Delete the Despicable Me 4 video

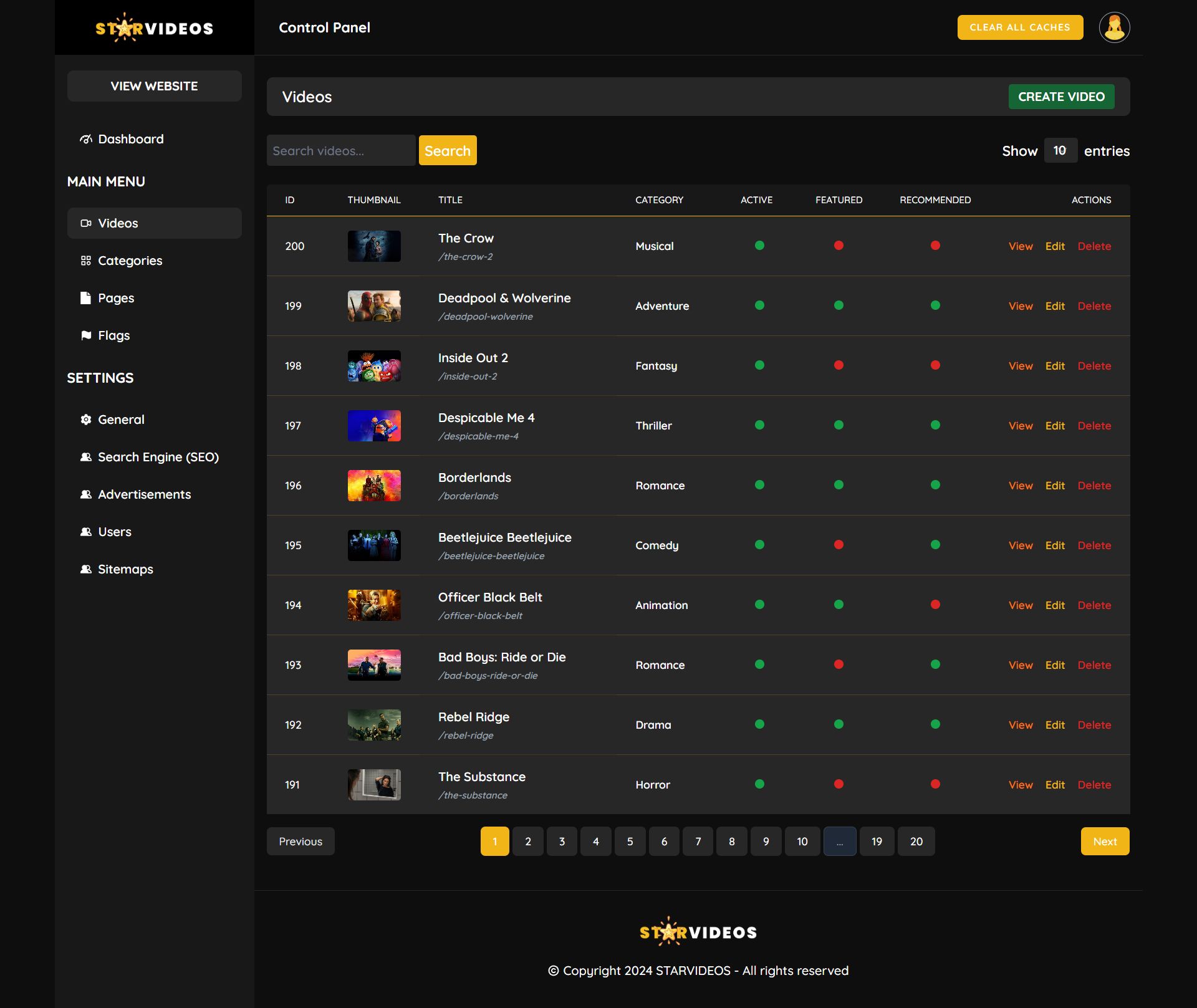tap(1094, 426)
